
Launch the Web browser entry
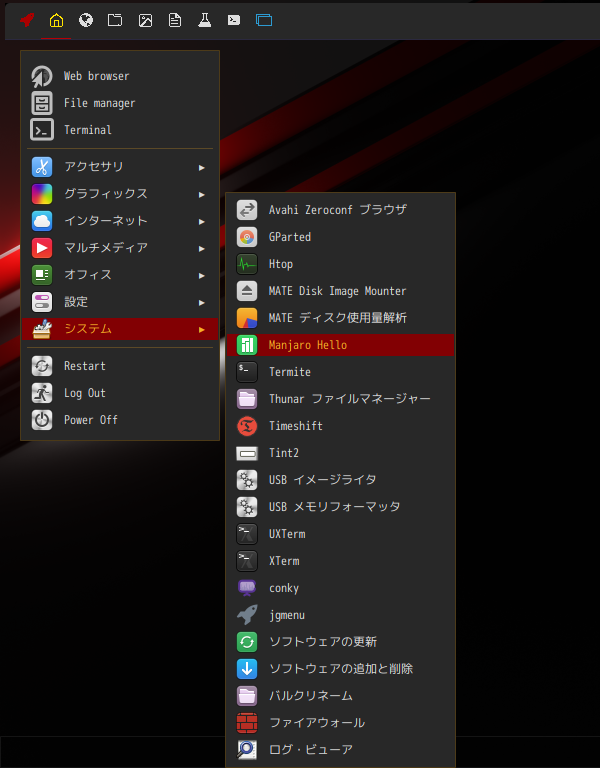pos(120,76)
